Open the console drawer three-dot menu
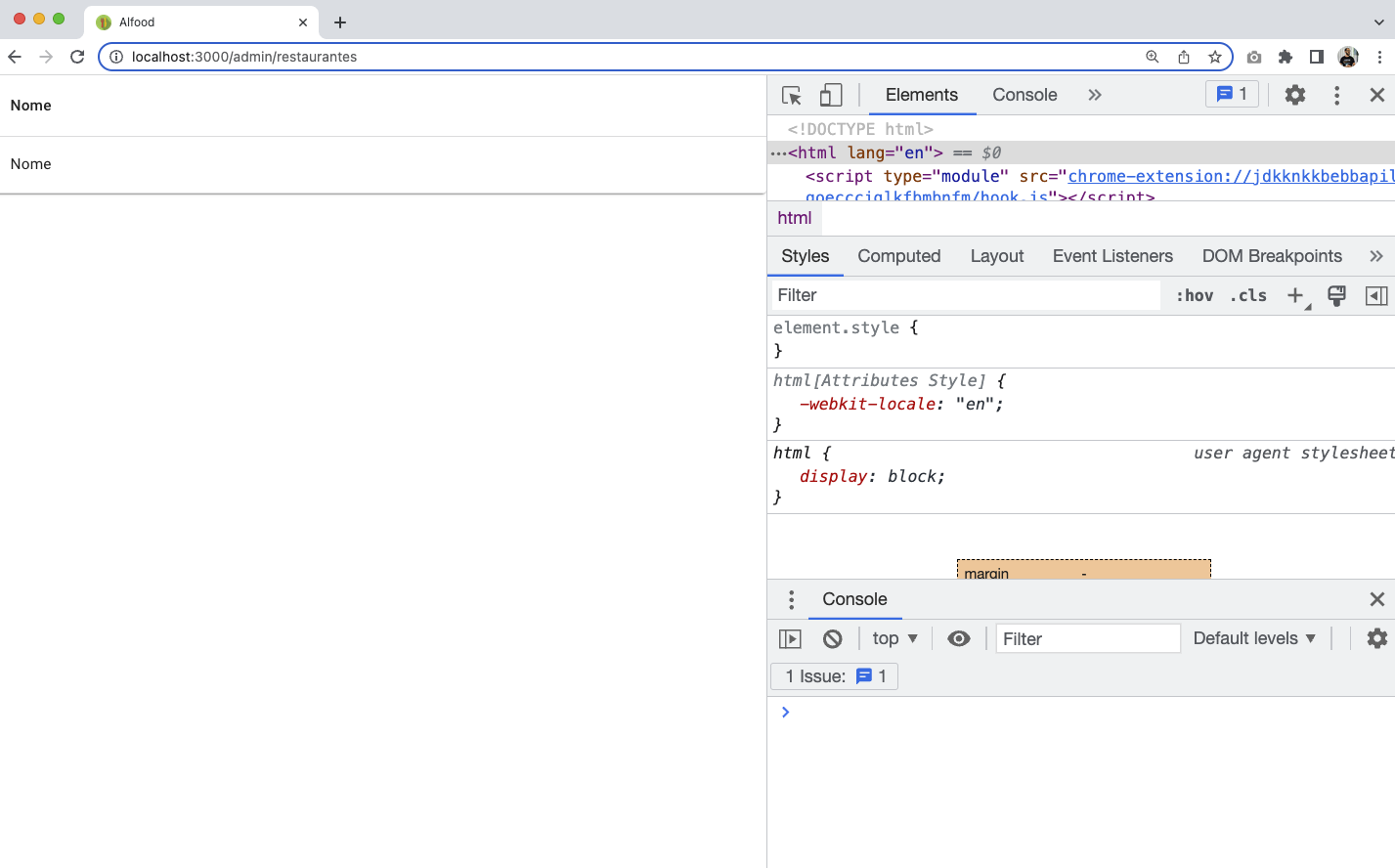Viewport: 1395px width, 868px height. click(792, 599)
